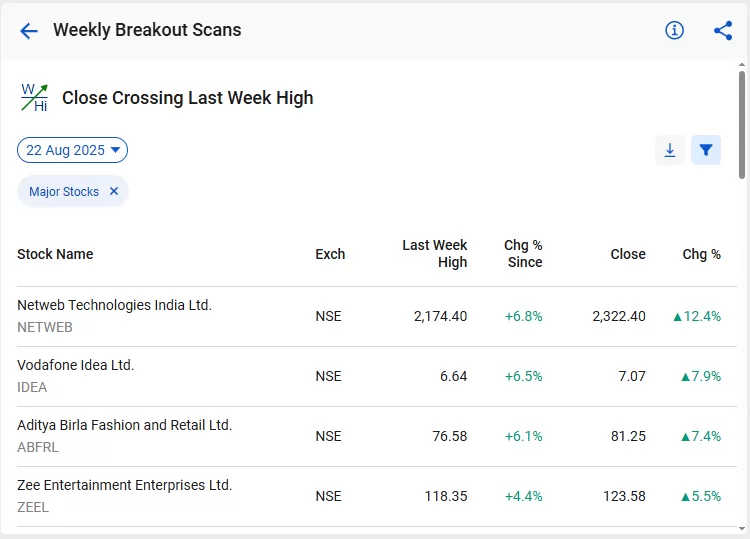The image size is (750, 539).
Task: Click Vodafone Idea last week high 6.64
Action: point(453,376)
